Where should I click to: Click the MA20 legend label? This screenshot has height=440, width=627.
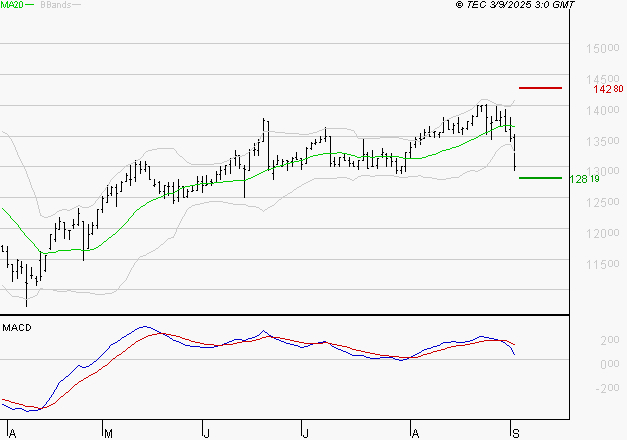11,5
